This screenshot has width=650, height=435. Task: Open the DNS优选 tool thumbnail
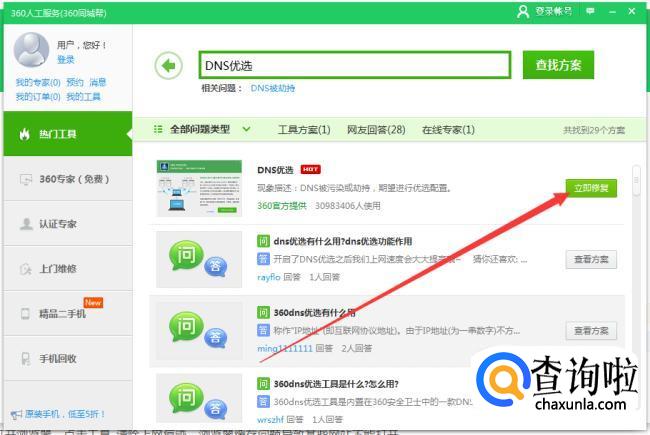click(199, 188)
